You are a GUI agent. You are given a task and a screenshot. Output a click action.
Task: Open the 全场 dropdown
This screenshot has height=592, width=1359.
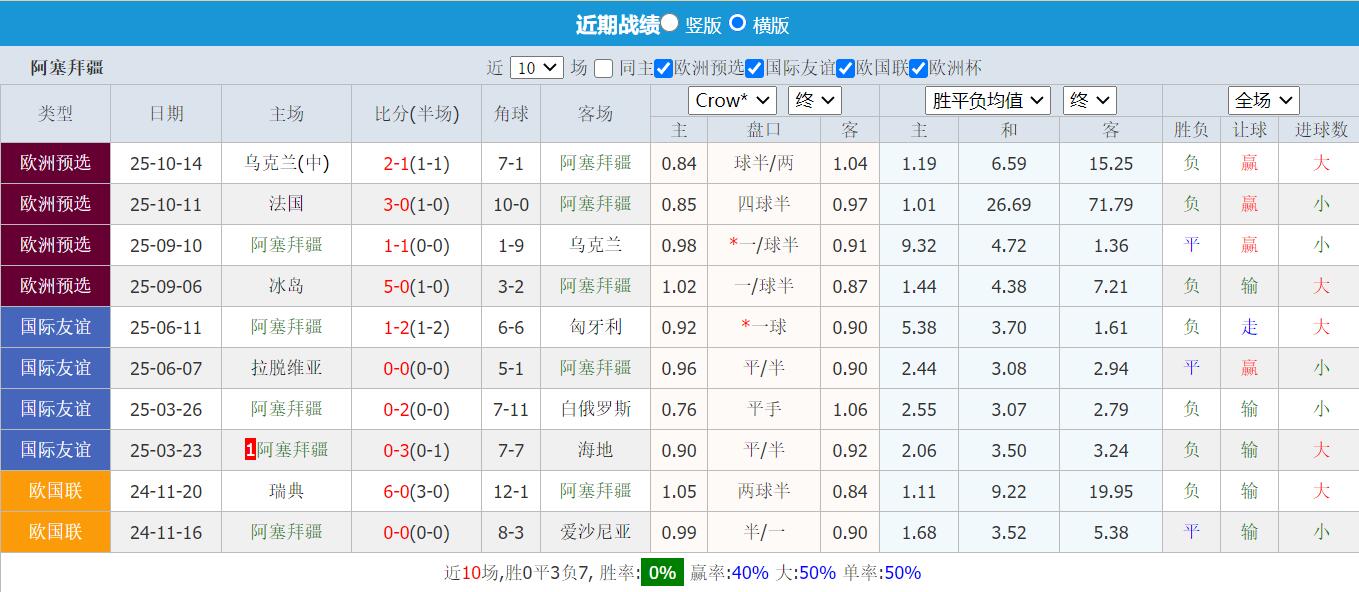[x=1262, y=100]
